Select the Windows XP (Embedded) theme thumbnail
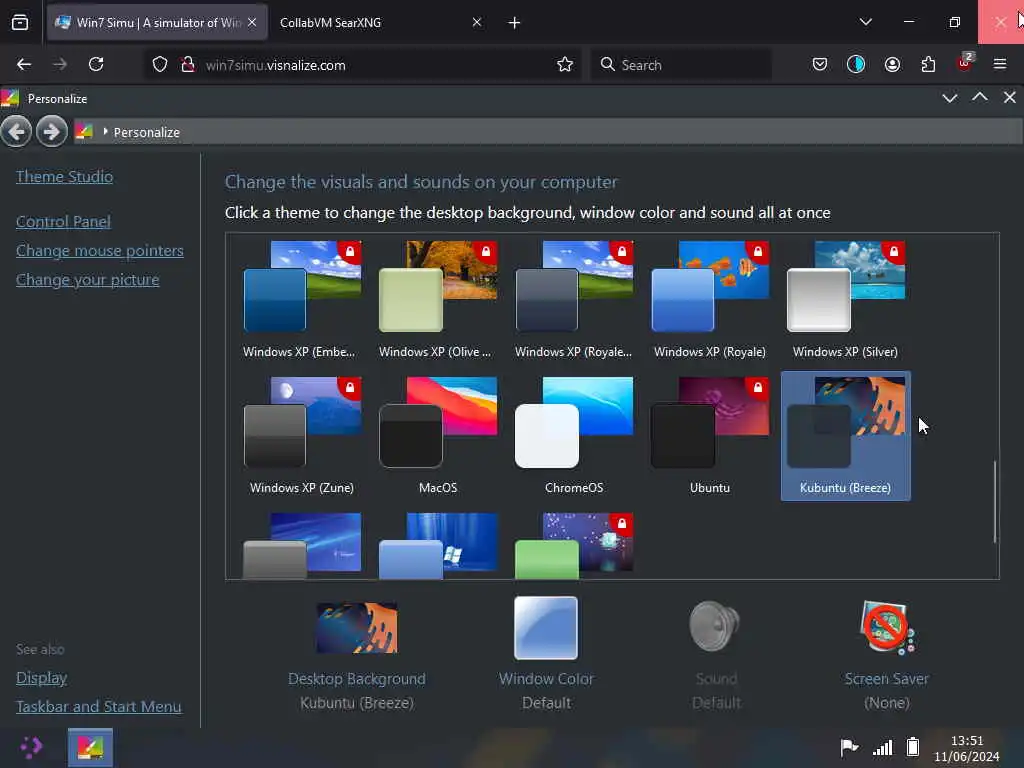1024x768 pixels. [x=302, y=300]
